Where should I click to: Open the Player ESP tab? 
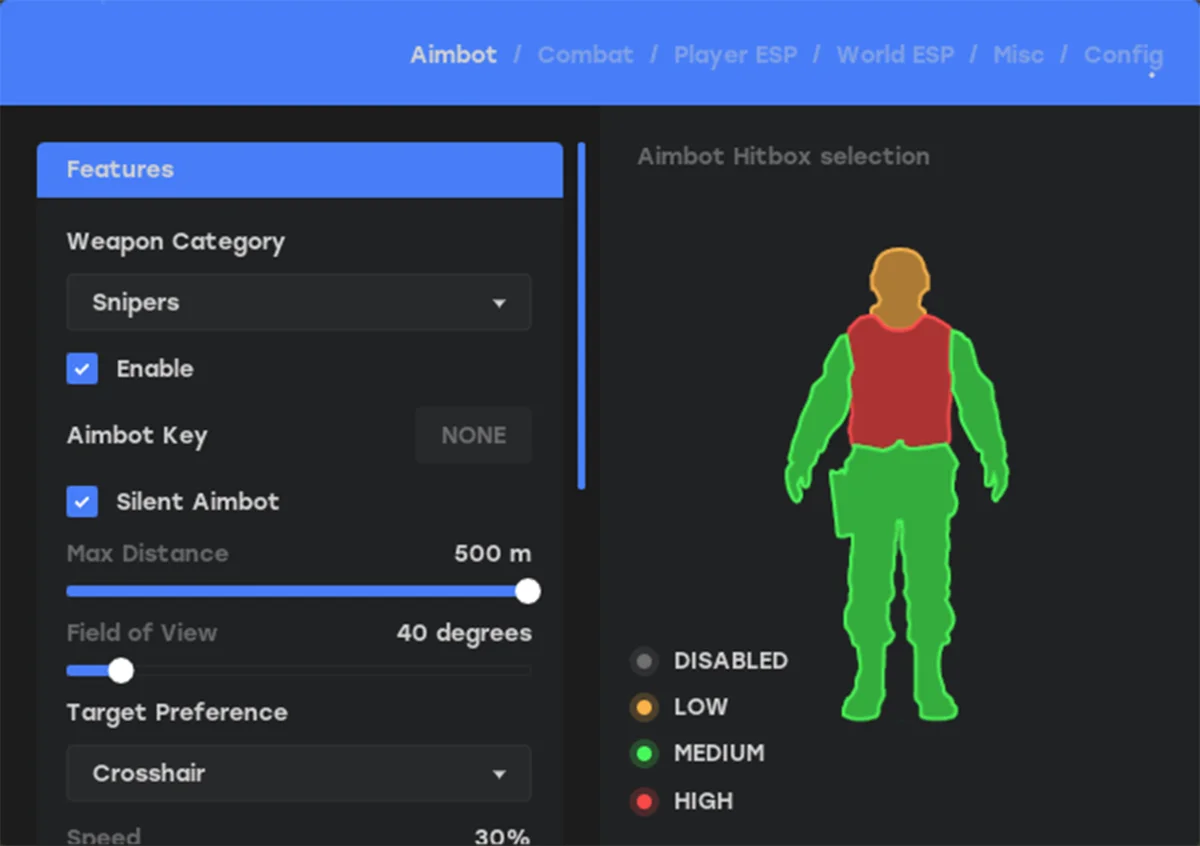pyautogui.click(x=735, y=54)
